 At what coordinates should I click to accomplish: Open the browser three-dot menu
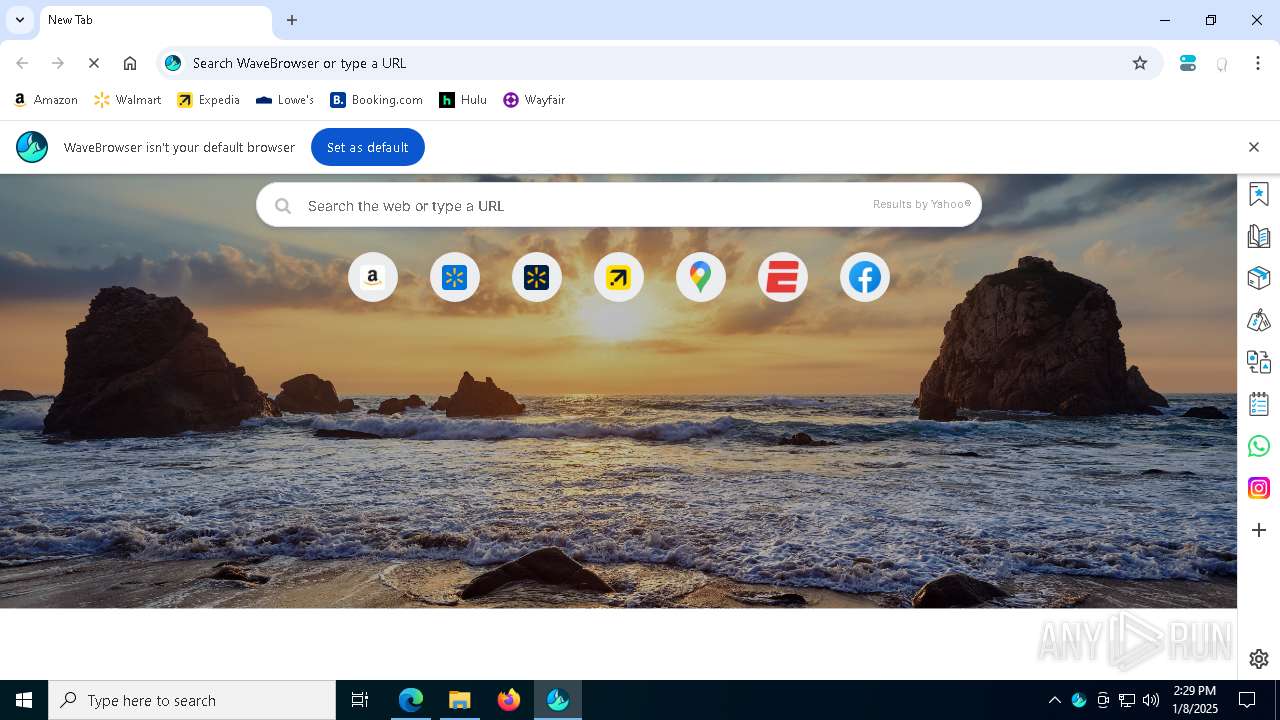pos(1258,63)
